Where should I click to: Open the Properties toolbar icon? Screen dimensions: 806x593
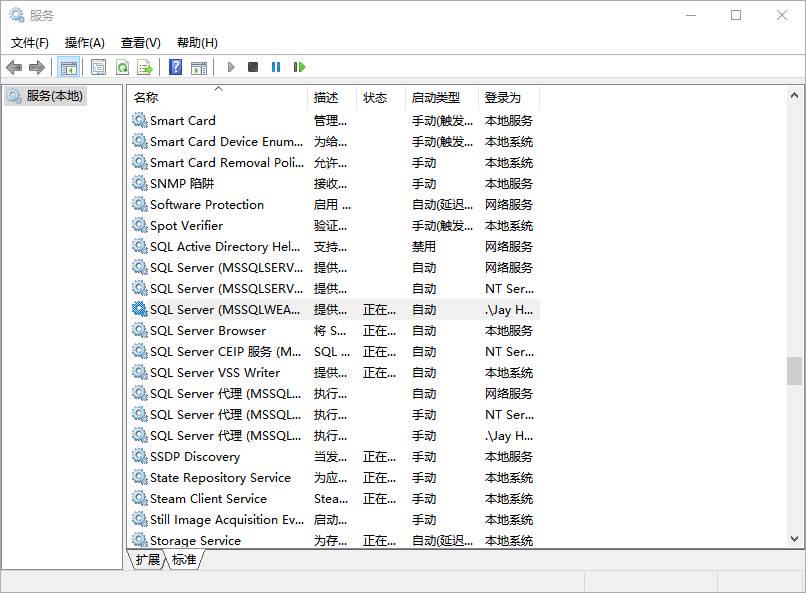[98, 67]
